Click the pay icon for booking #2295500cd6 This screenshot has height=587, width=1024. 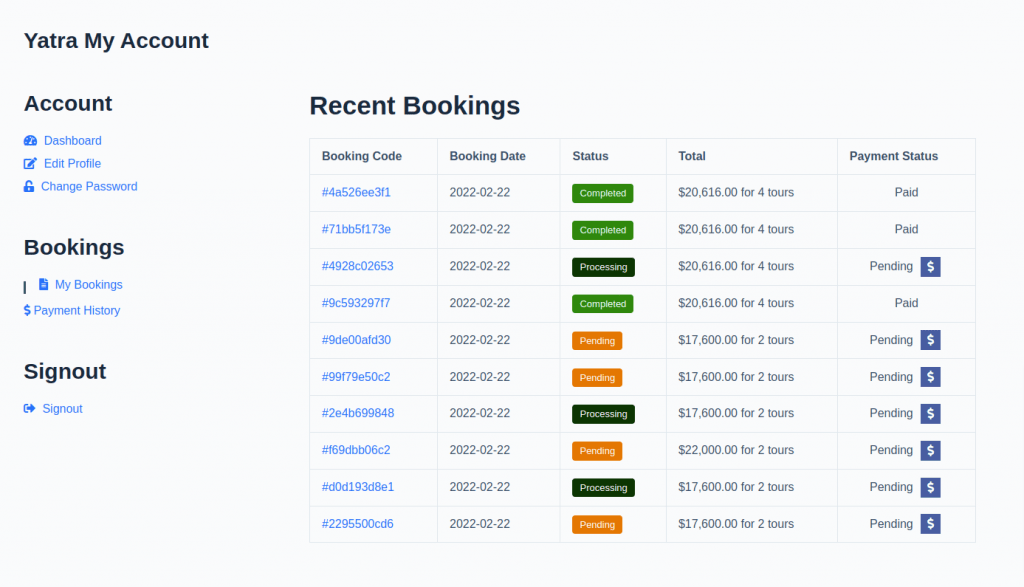tap(930, 523)
